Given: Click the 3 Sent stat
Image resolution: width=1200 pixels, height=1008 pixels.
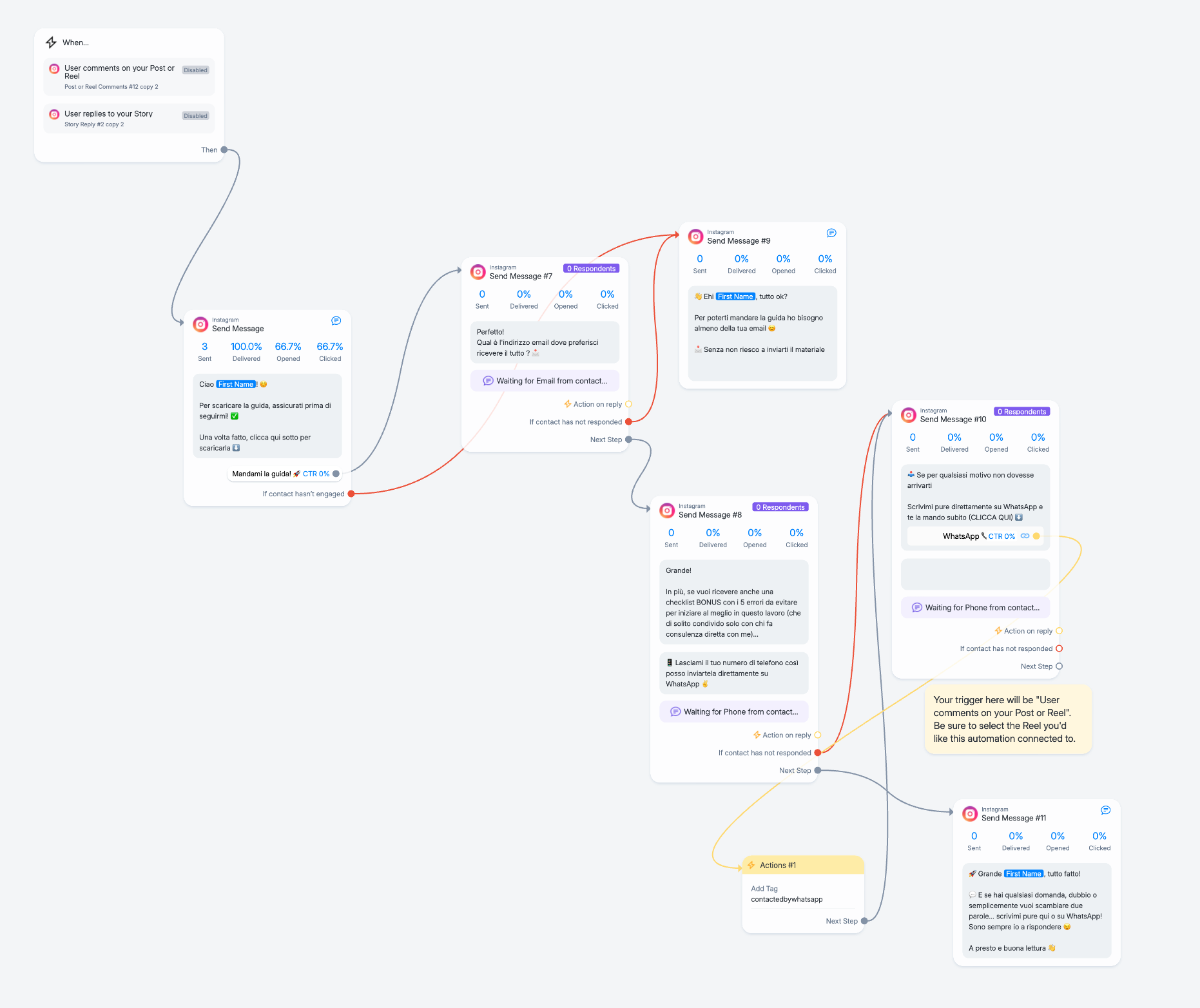Looking at the screenshot, I should pyautogui.click(x=204, y=352).
